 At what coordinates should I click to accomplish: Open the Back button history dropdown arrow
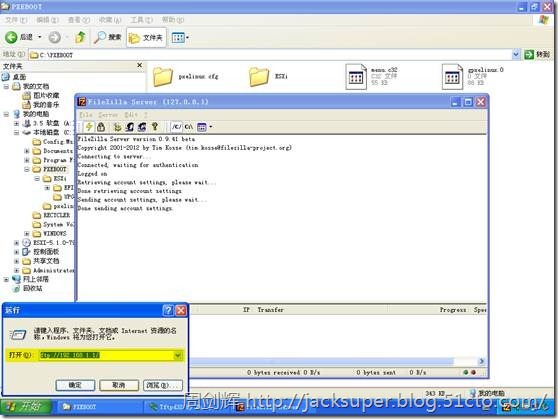click(x=40, y=37)
